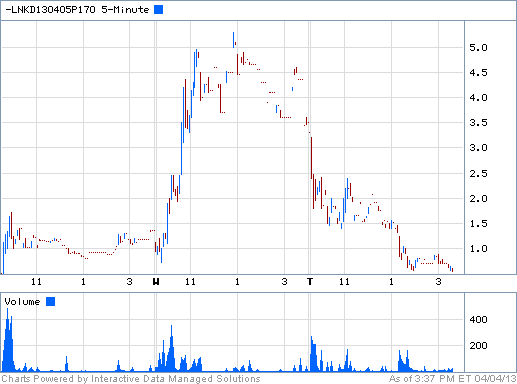Click the 400 volume axis label

click(478, 320)
